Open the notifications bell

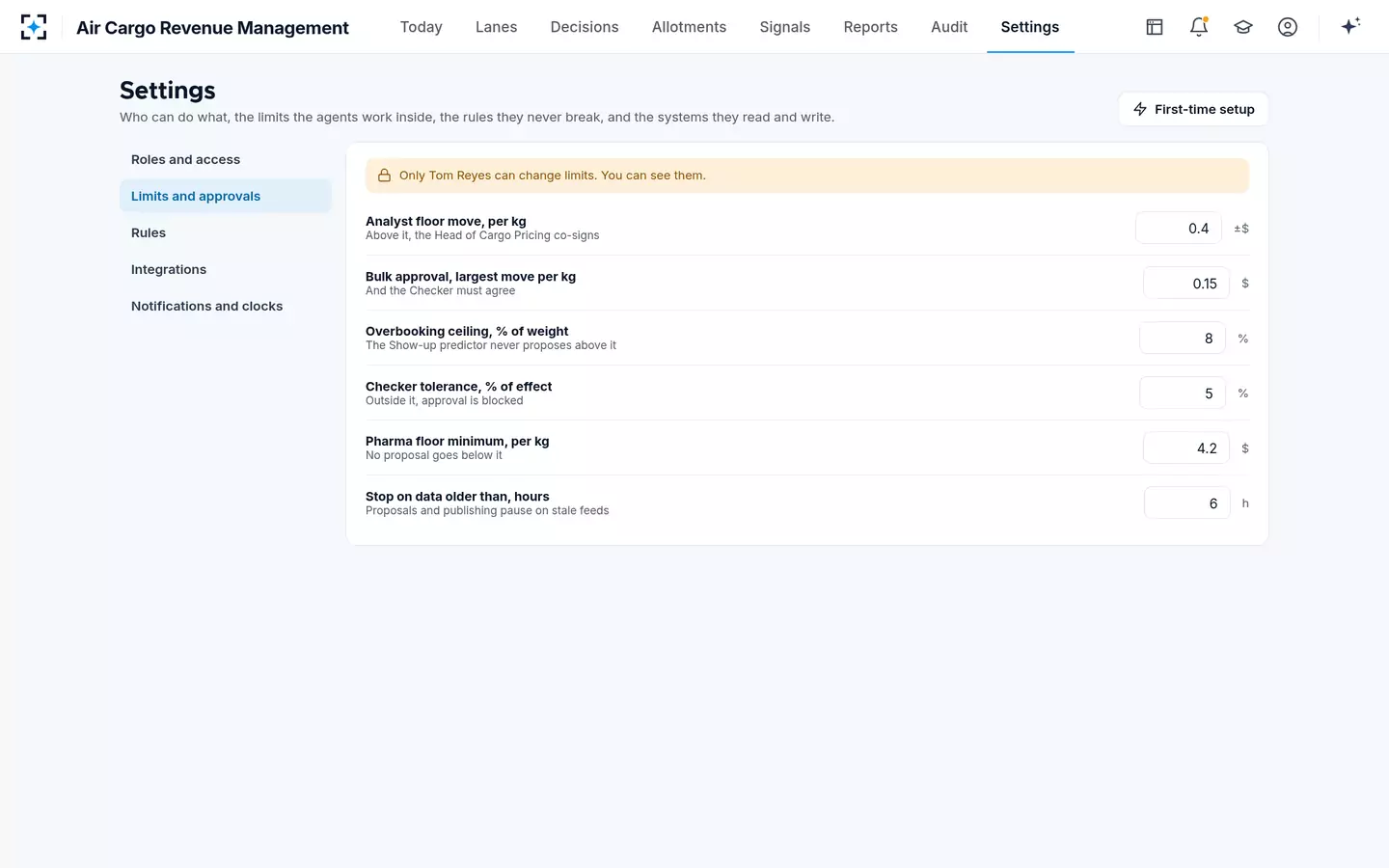(x=1199, y=27)
